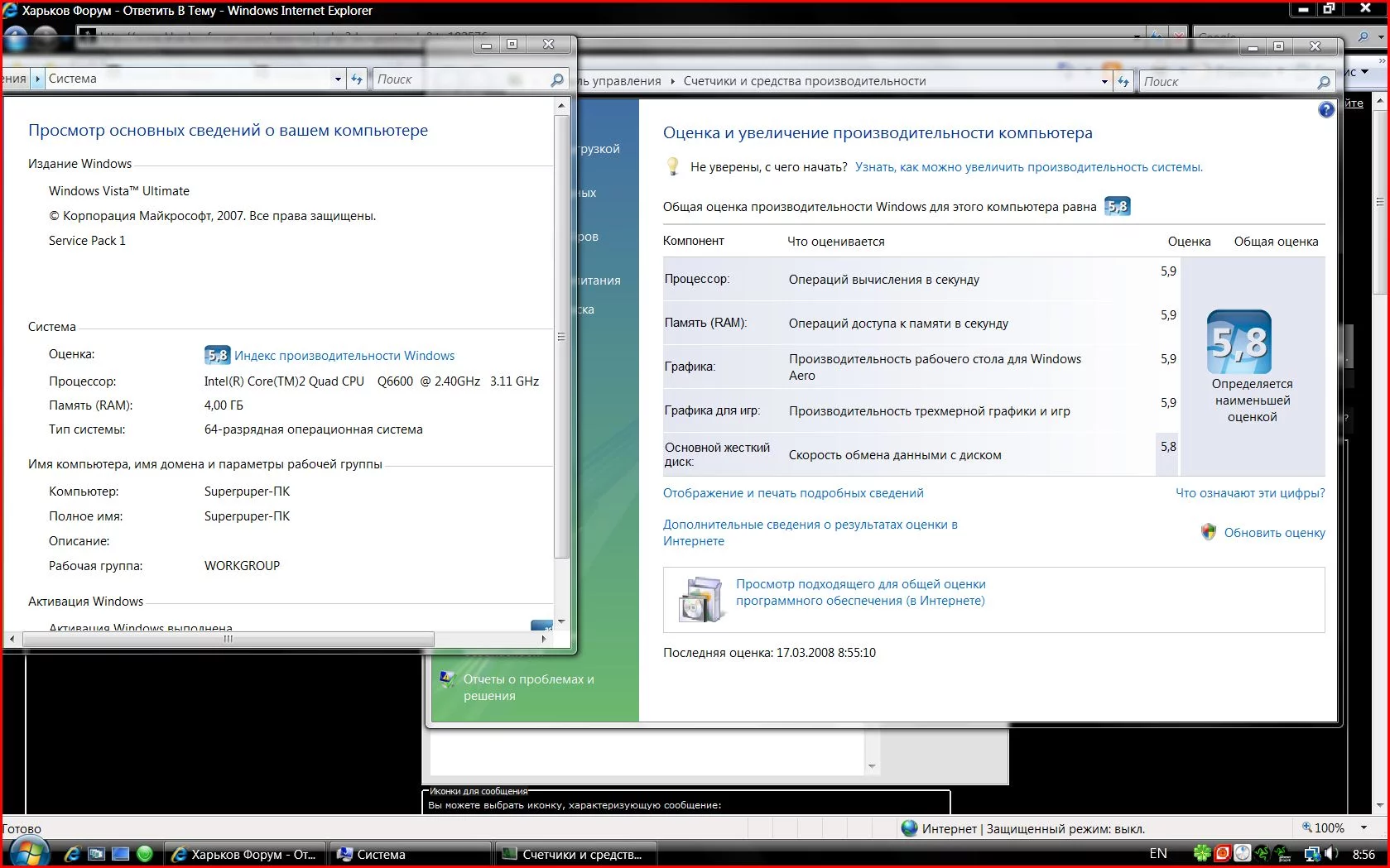
Task: Open the performance window address dropdown
Action: pyautogui.click(x=1104, y=81)
